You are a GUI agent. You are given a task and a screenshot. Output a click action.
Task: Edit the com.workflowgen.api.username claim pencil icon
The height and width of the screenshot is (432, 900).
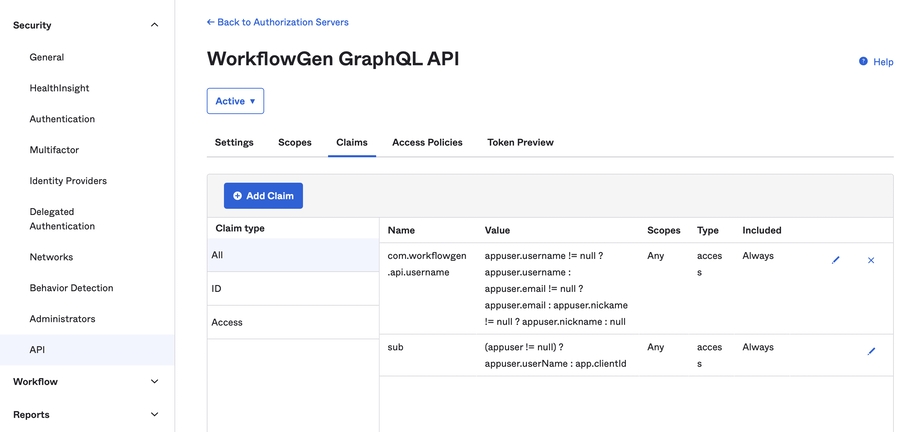(x=836, y=260)
